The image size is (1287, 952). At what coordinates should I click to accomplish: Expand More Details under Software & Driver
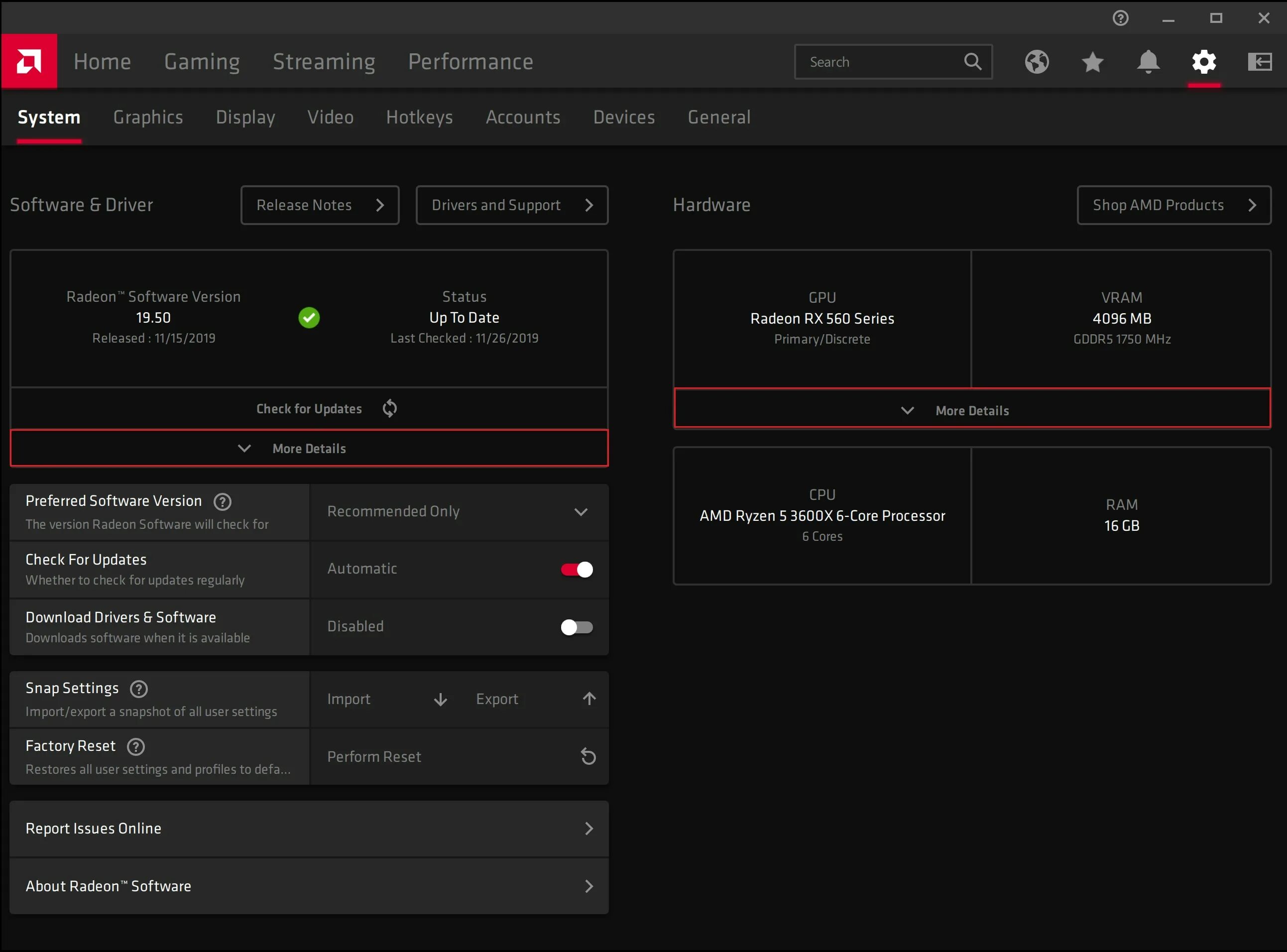(x=308, y=447)
